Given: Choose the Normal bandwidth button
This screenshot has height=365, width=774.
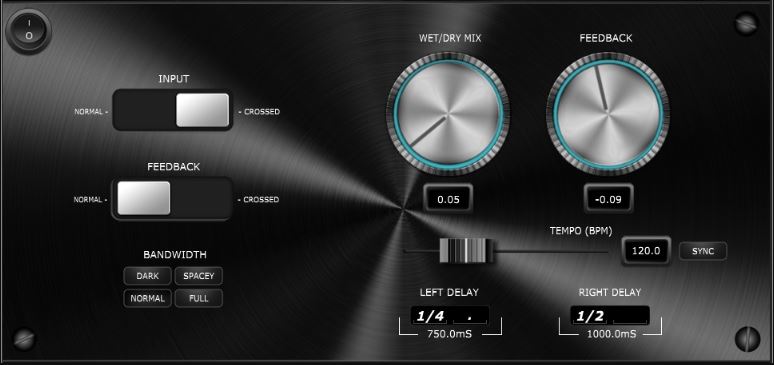Looking at the screenshot, I should [x=148, y=298].
